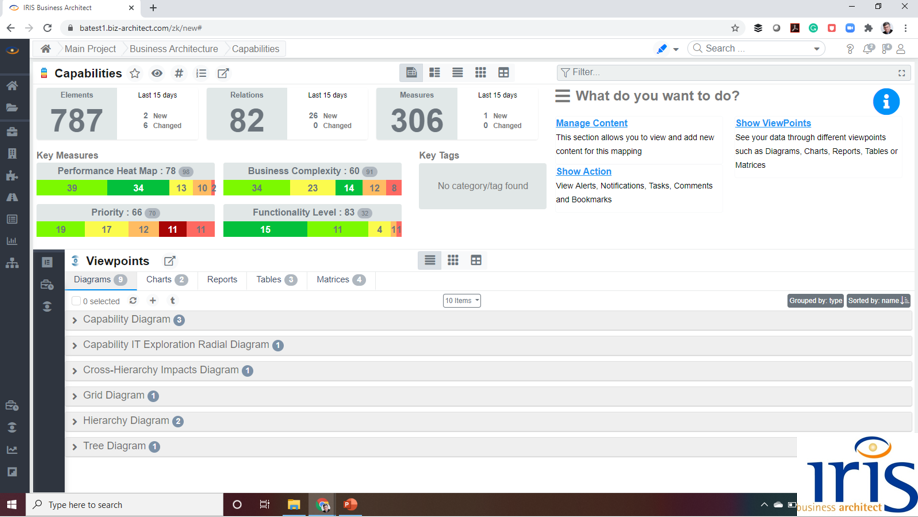This screenshot has width=918, height=517.
Task: Open the notifications bell icon
Action: pyautogui.click(x=868, y=49)
